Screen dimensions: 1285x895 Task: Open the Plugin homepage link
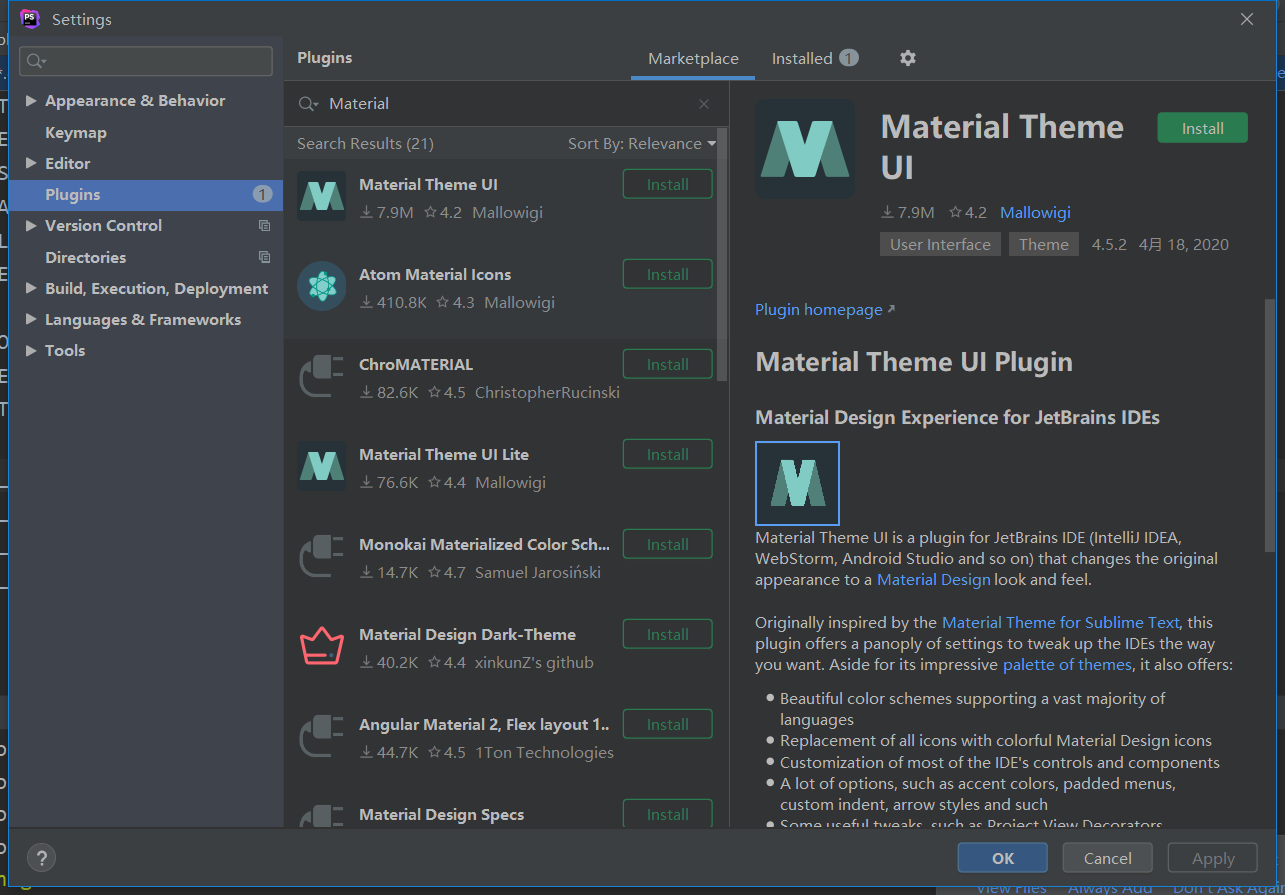click(x=818, y=309)
